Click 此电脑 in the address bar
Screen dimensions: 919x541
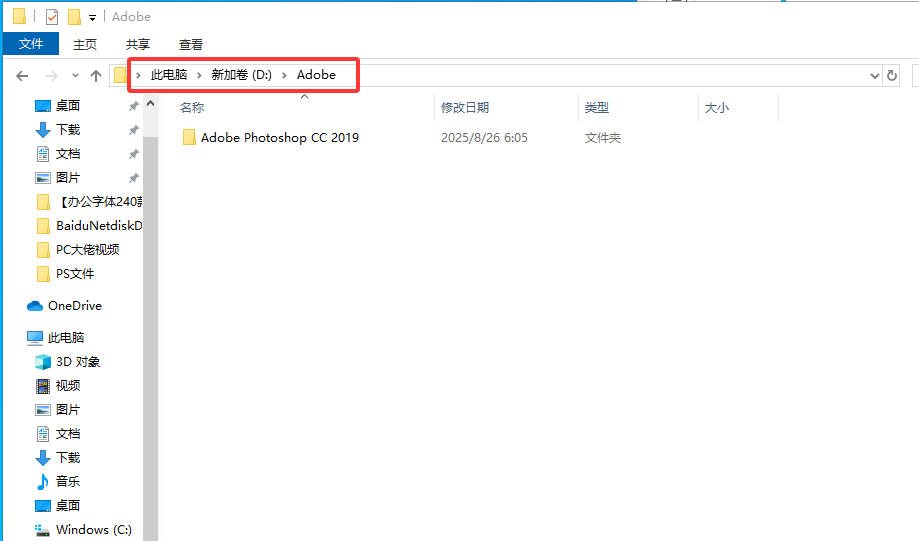169,75
